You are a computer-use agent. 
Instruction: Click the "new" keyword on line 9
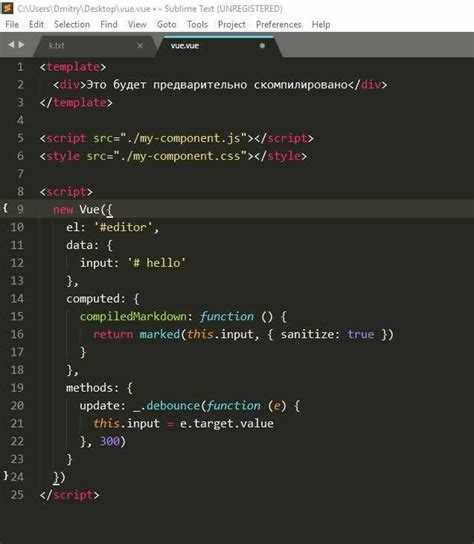point(63,210)
